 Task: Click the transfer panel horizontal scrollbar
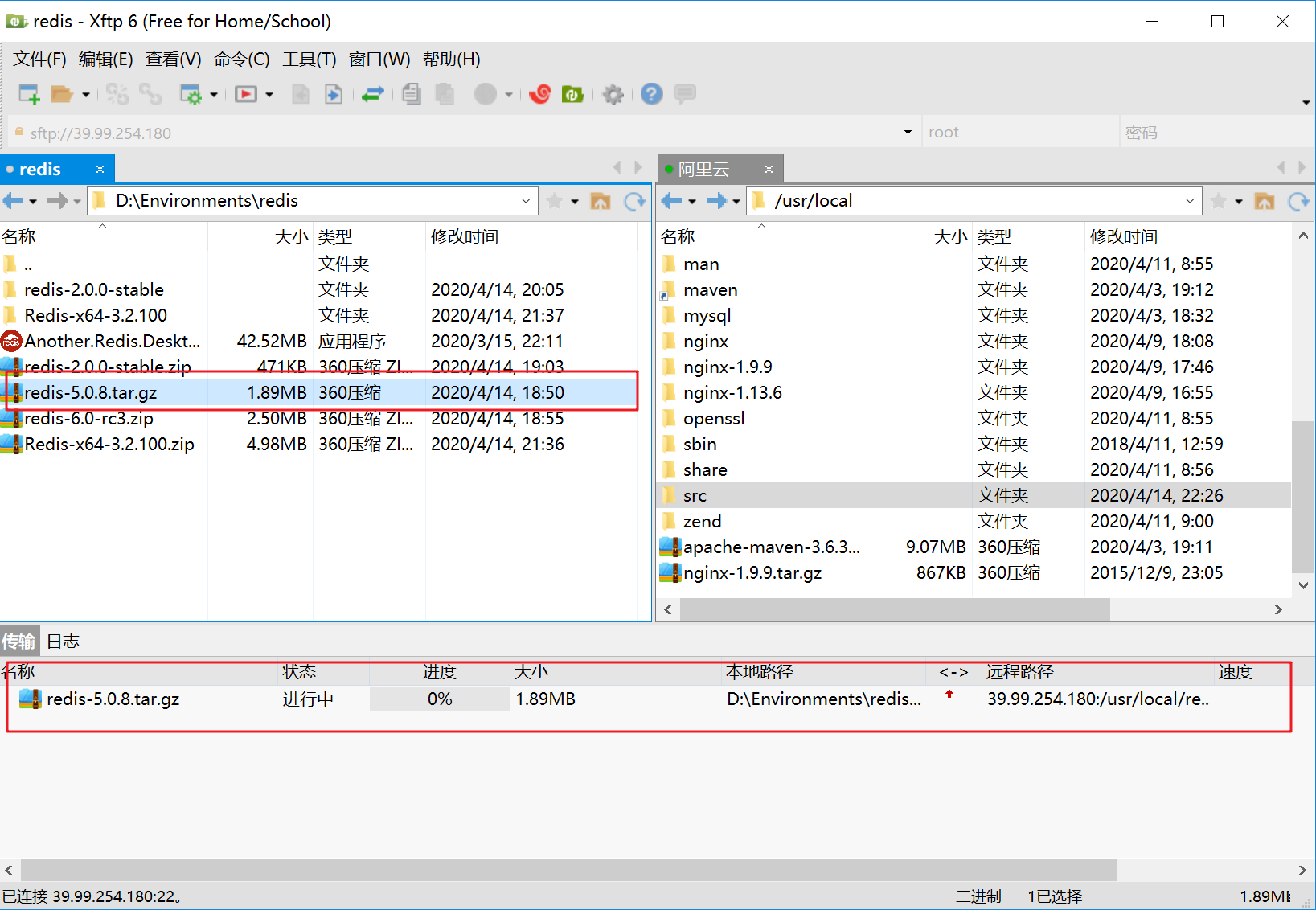(568, 870)
